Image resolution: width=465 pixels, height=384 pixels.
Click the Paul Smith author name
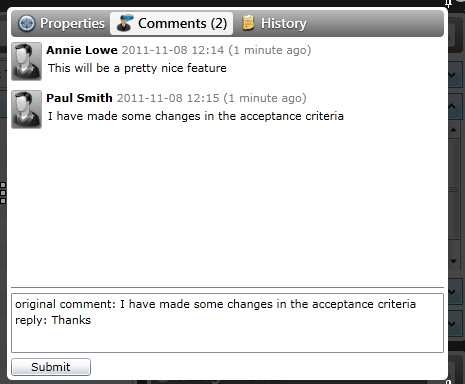(x=79, y=98)
